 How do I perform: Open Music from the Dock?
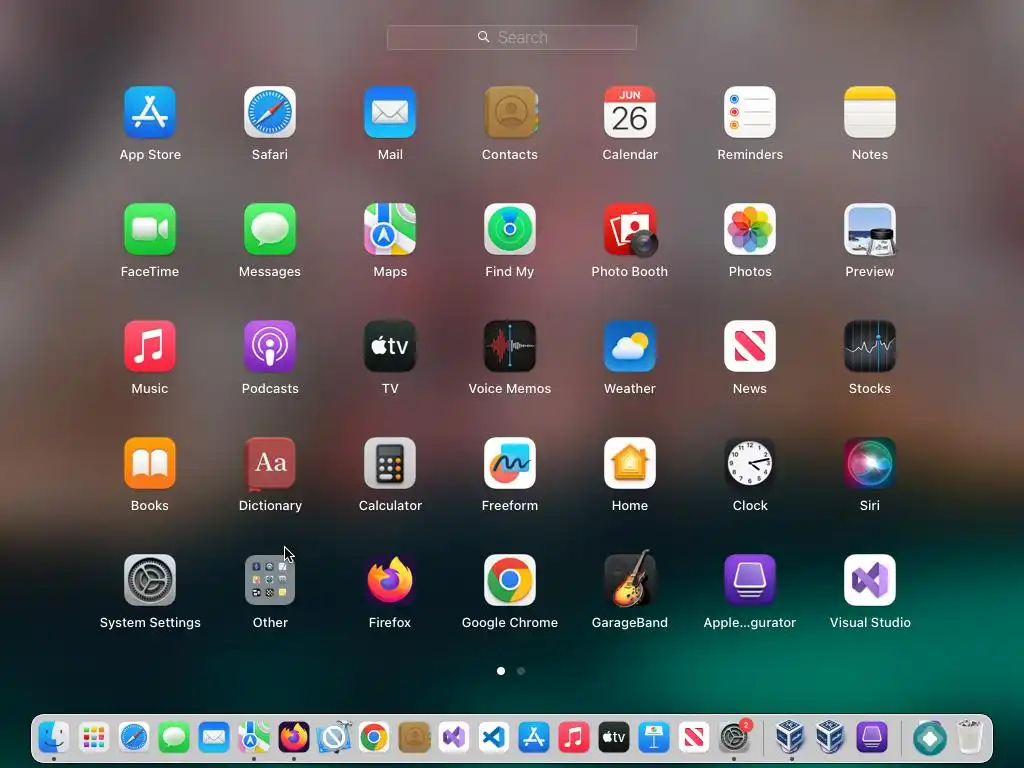[573, 737]
